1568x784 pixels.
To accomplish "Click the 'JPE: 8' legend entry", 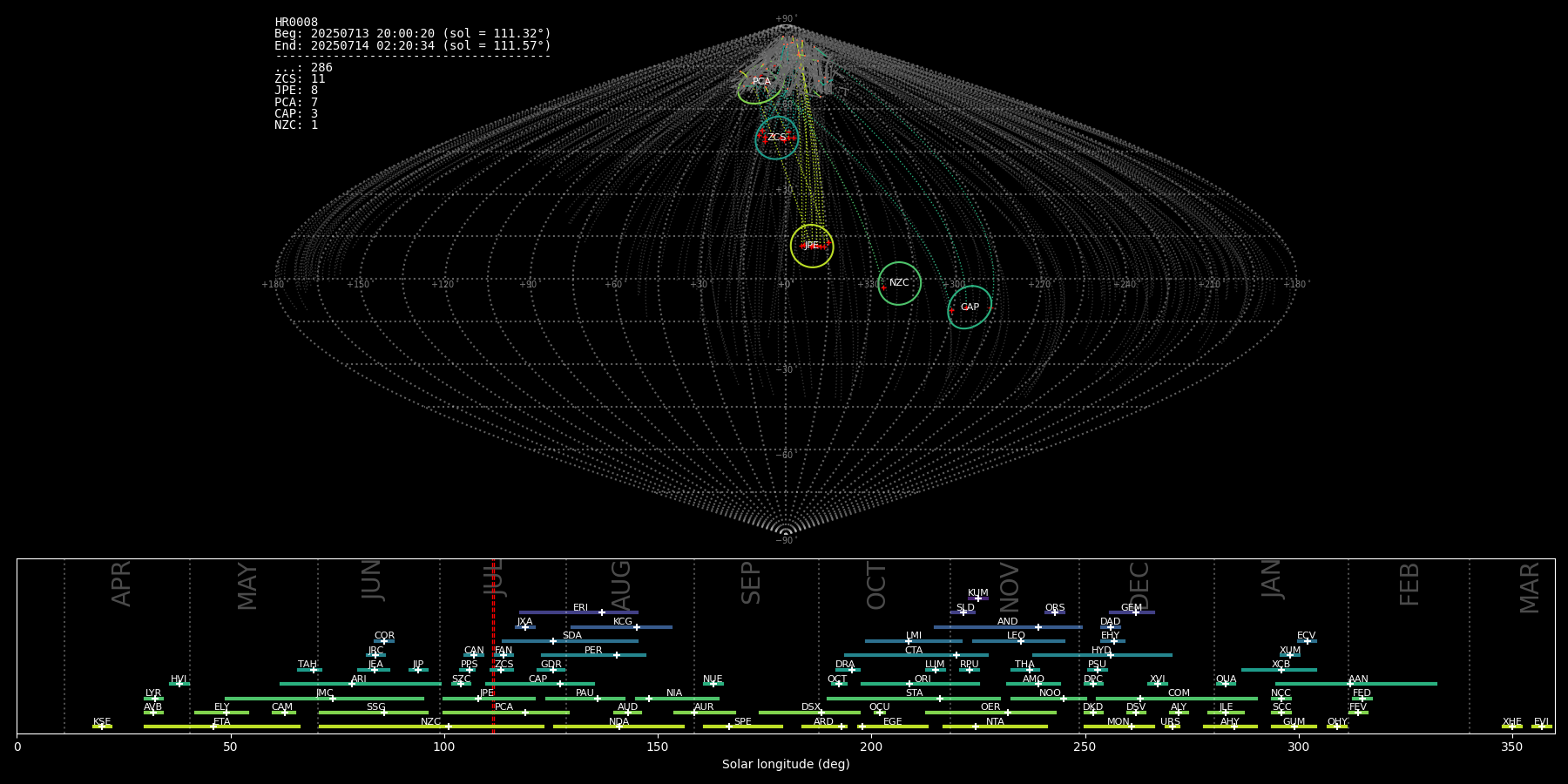I will coord(296,91).
